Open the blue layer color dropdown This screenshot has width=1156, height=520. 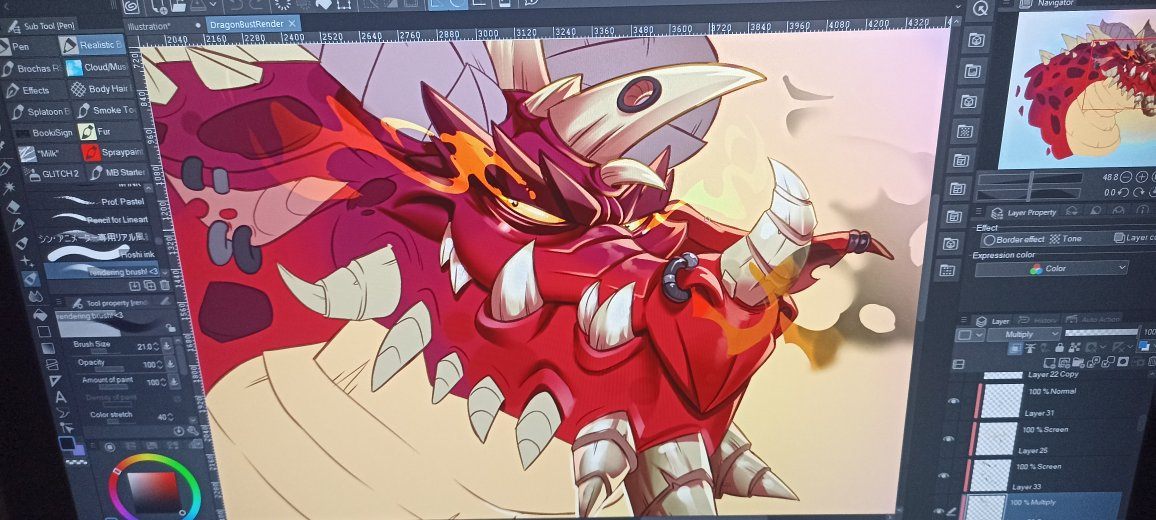click(x=1146, y=345)
